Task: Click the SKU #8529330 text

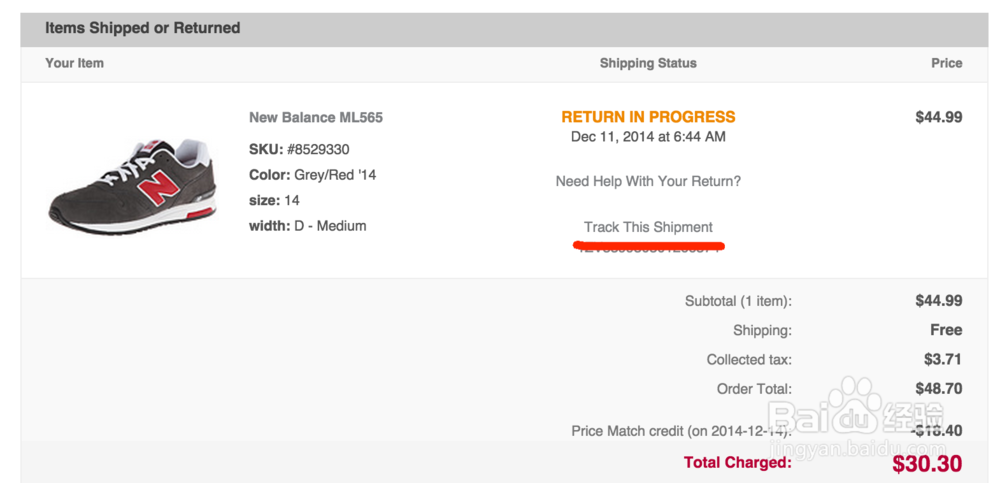Action: coord(299,149)
